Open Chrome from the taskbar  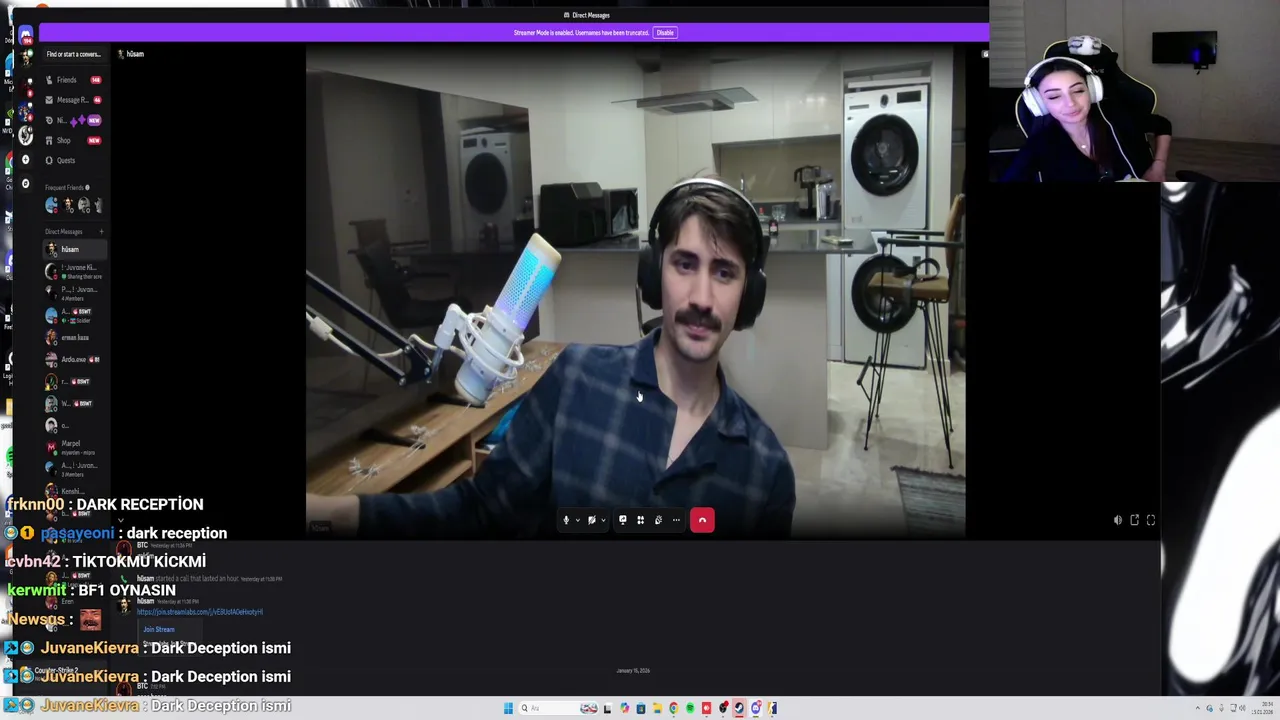tap(673, 708)
